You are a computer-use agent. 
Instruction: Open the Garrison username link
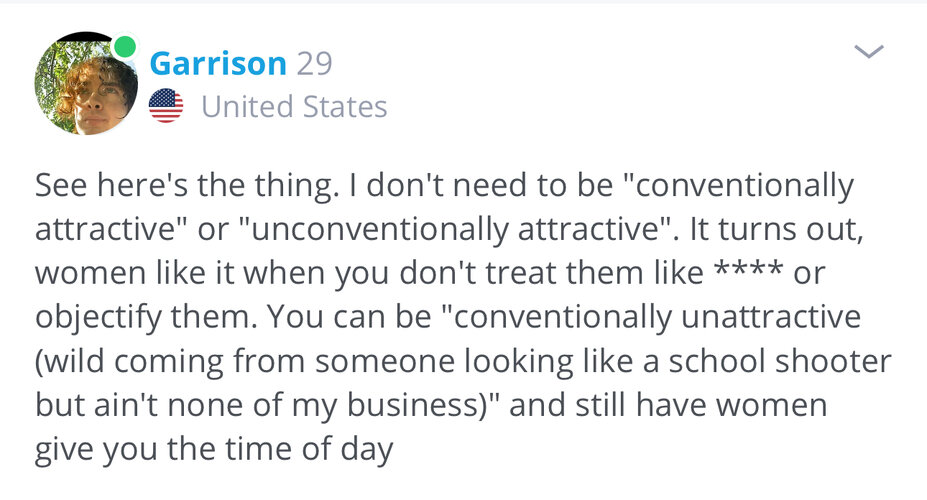(x=218, y=63)
